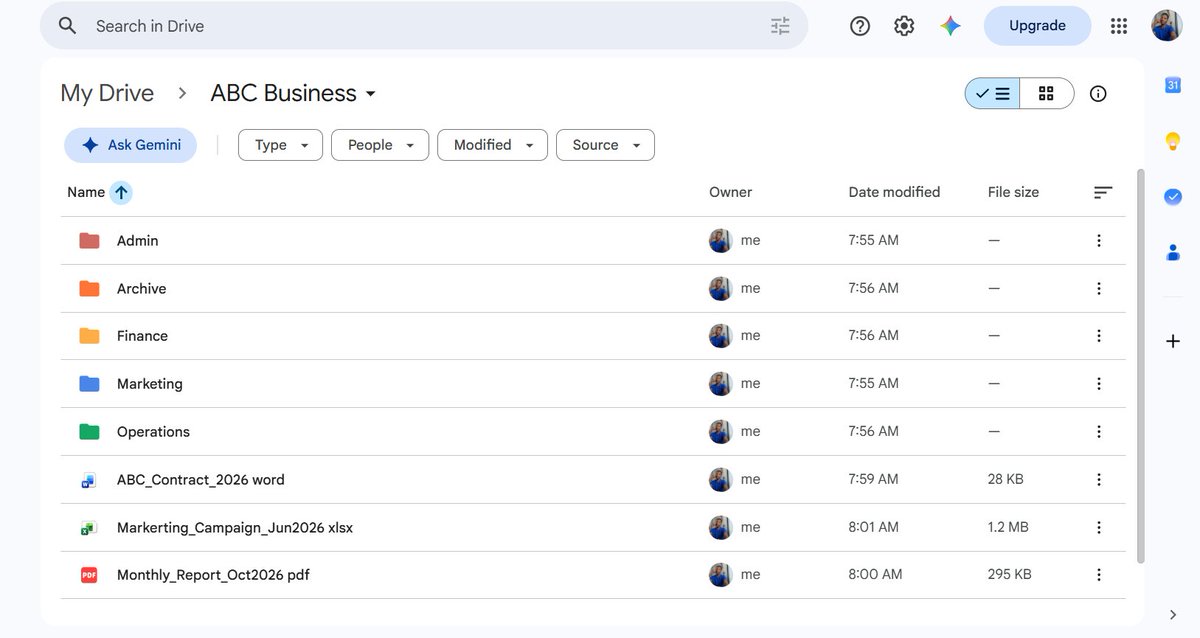Click the Owner column header

(730, 192)
